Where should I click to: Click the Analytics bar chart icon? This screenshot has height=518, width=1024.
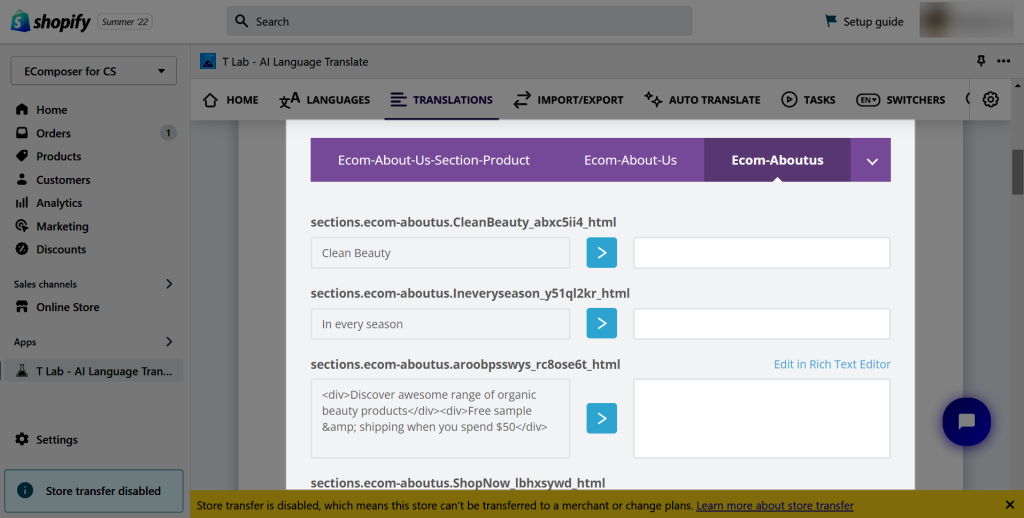pos(22,202)
